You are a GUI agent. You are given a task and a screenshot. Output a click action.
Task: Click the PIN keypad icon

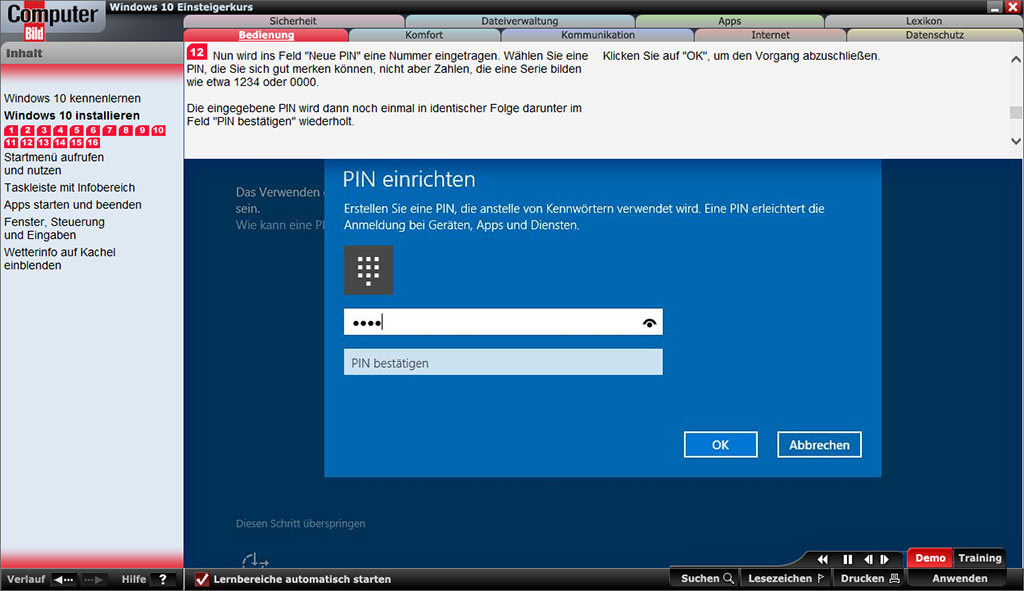pos(368,270)
